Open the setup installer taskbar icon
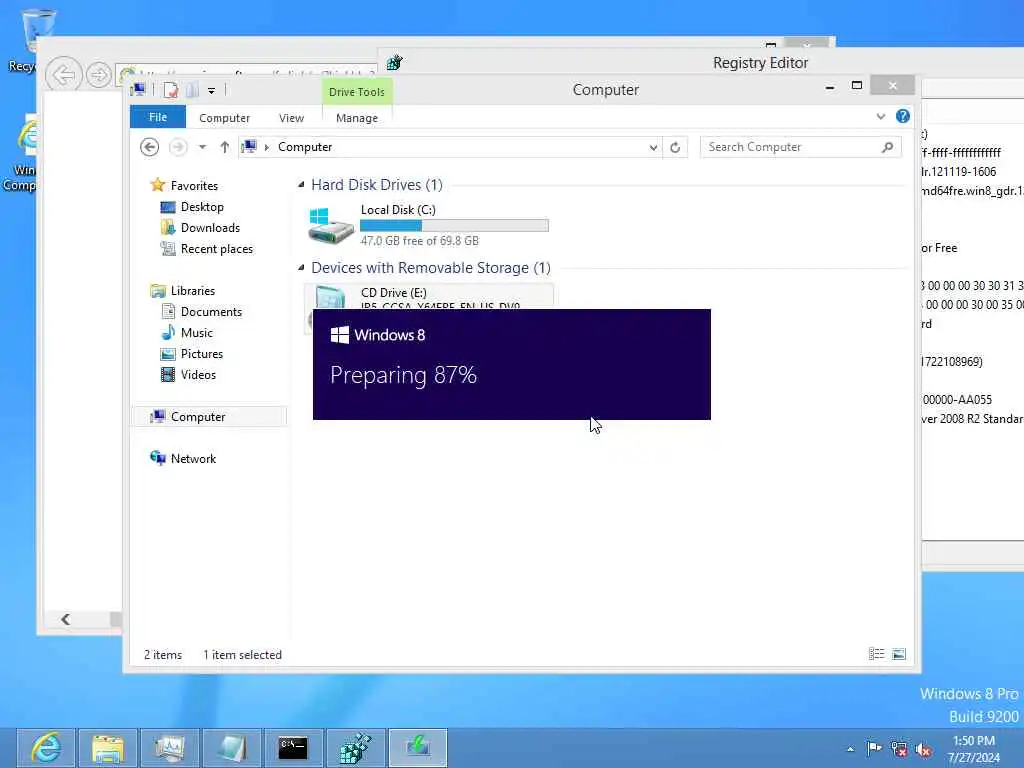The height and width of the screenshot is (768, 1024). coord(418,748)
